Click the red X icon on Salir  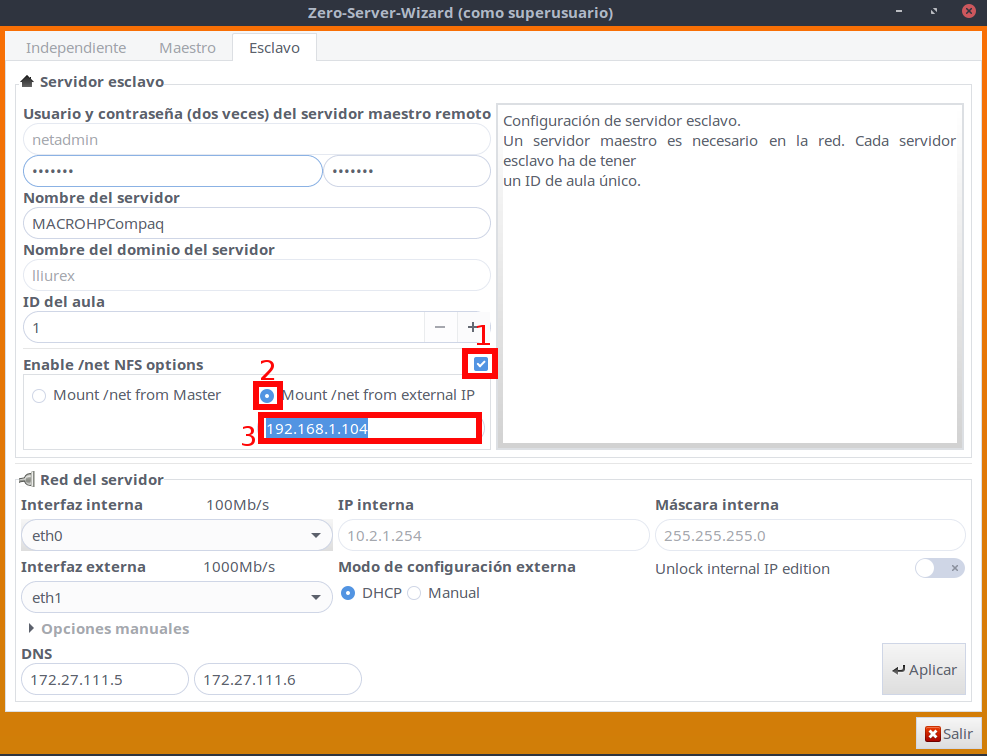click(x=933, y=734)
